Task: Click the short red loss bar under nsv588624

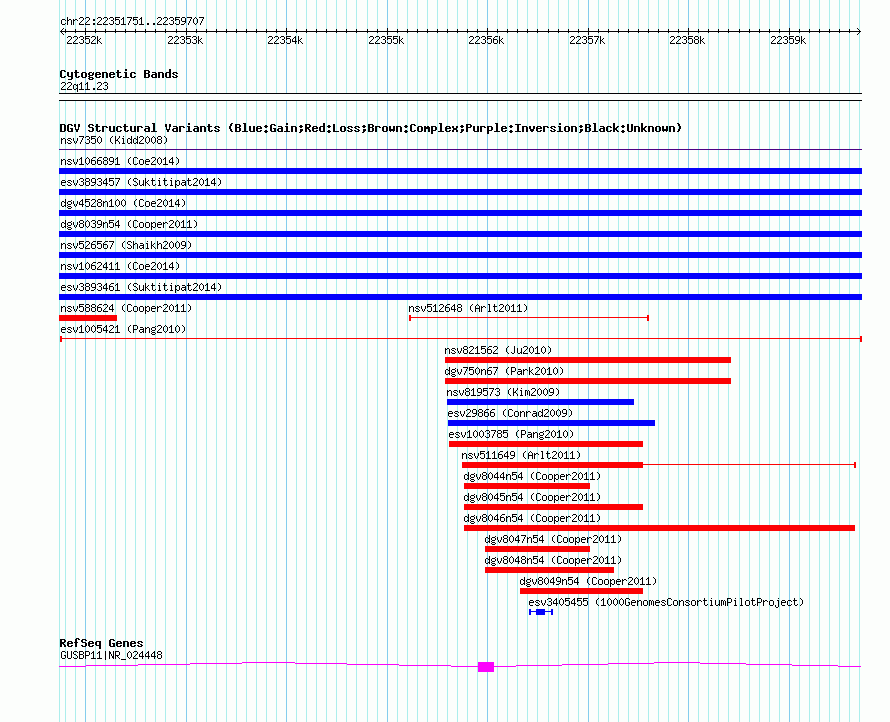Action: coord(88,318)
